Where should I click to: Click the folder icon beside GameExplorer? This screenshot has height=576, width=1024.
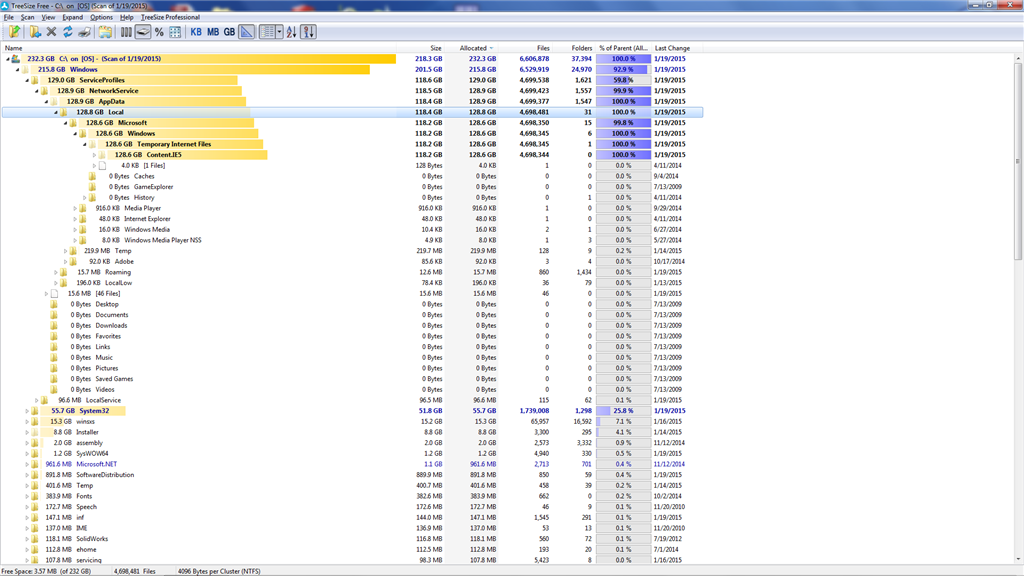click(93, 187)
